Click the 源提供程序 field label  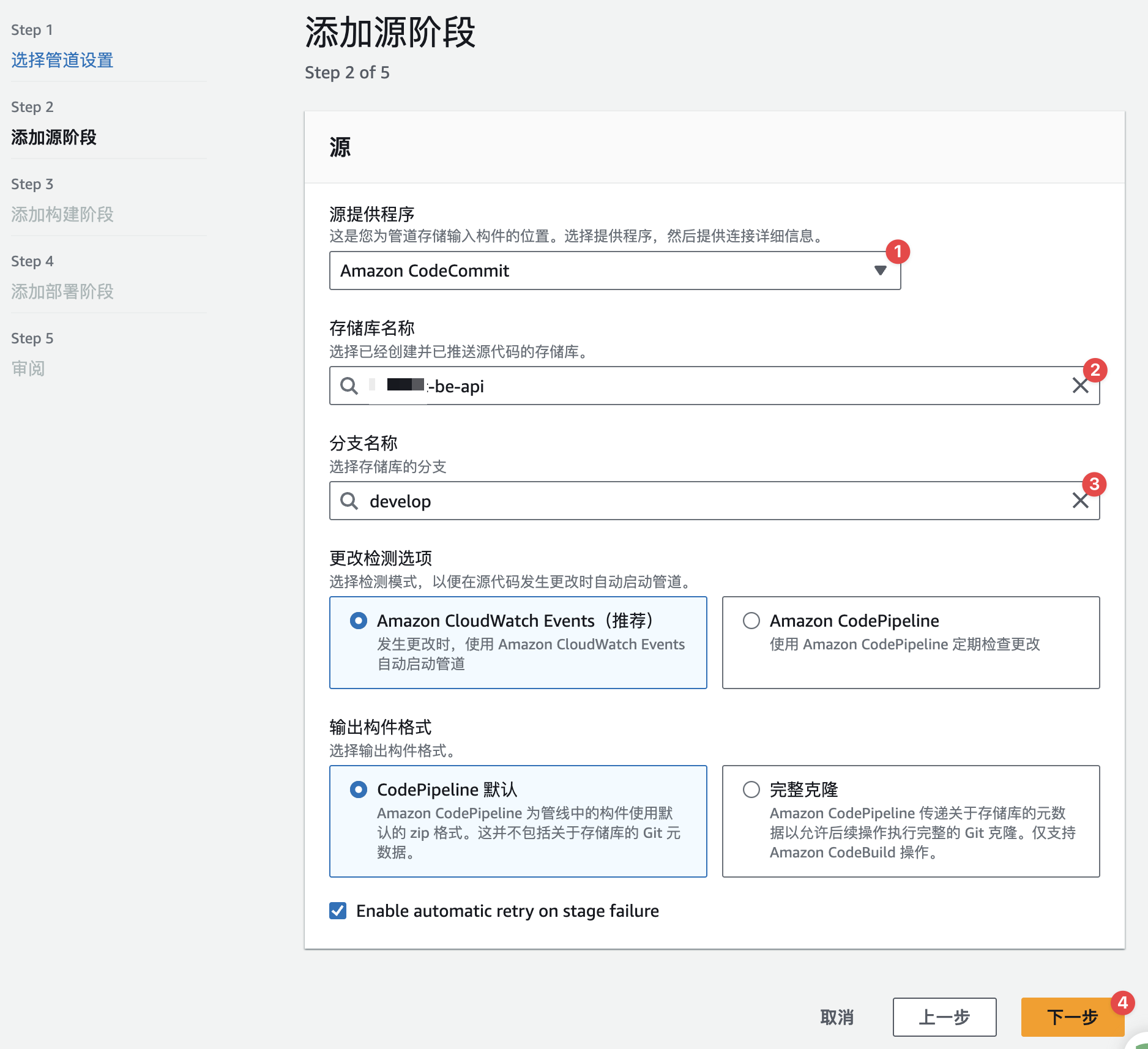[x=372, y=214]
